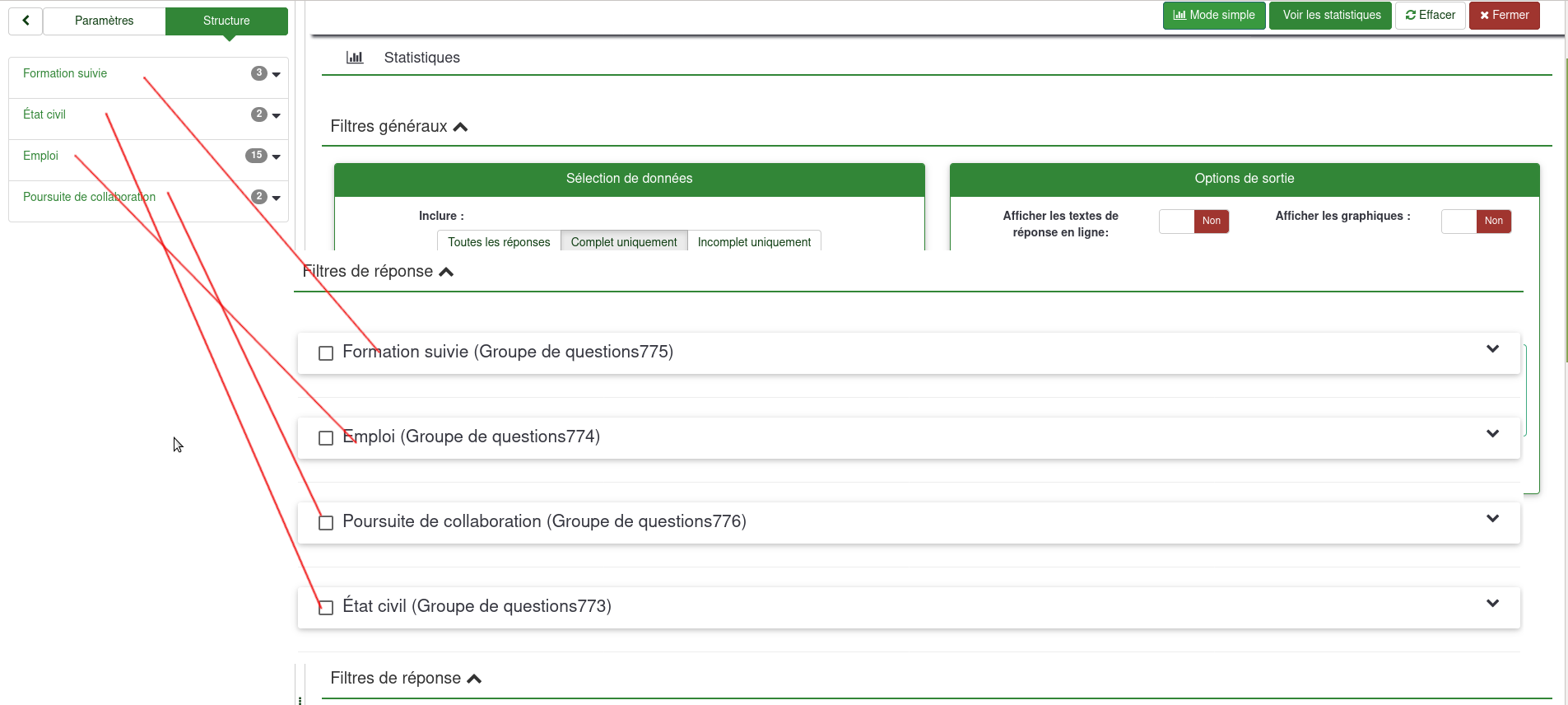Select Incomplet uniquement response option
This screenshot has height=705, width=1568.
754,242
